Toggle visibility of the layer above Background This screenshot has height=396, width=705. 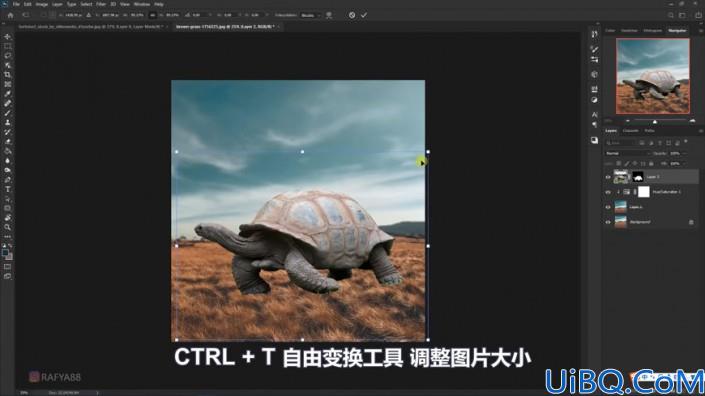608,207
